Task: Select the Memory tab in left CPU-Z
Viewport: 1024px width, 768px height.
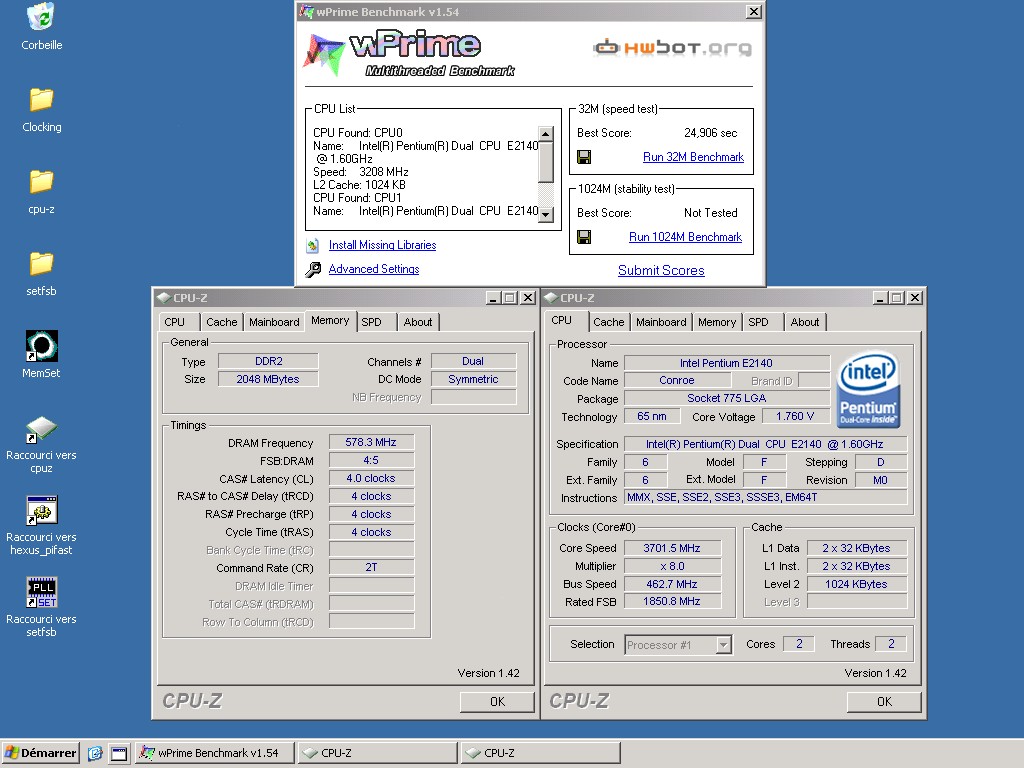Action: [330, 321]
